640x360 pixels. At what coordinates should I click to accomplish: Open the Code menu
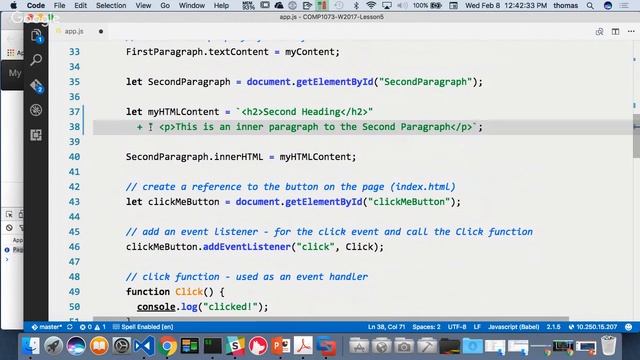pyautogui.click(x=36, y=5)
